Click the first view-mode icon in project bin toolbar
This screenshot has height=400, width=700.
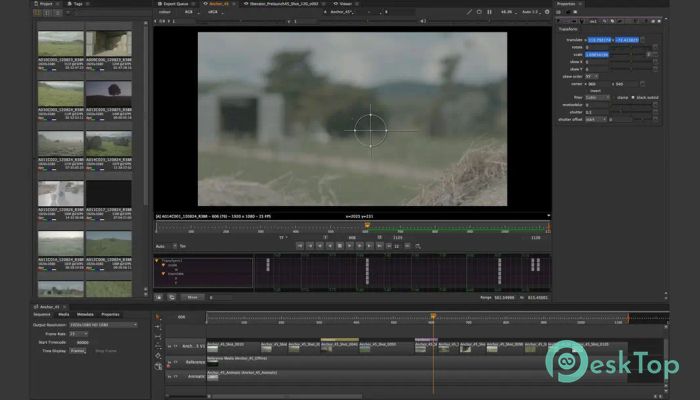[38, 12]
